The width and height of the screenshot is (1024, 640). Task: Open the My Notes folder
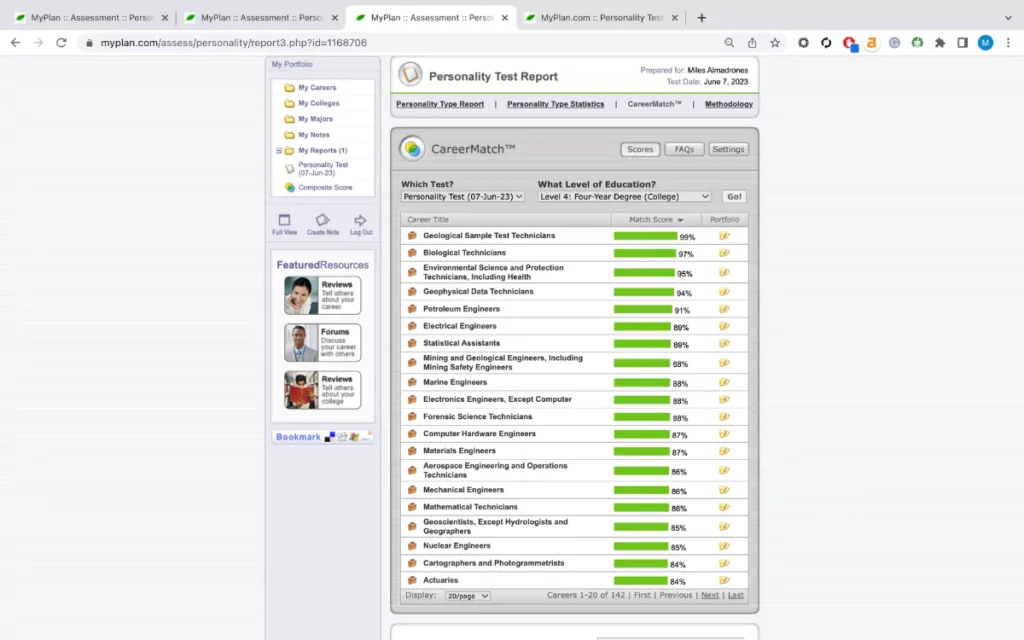click(313, 135)
